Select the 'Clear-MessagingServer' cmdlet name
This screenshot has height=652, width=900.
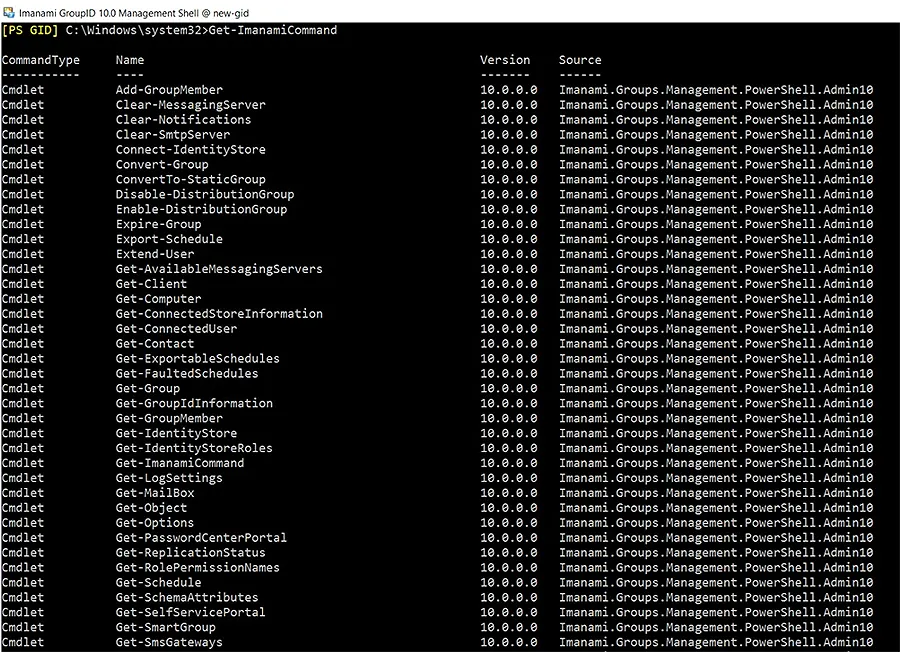191,104
